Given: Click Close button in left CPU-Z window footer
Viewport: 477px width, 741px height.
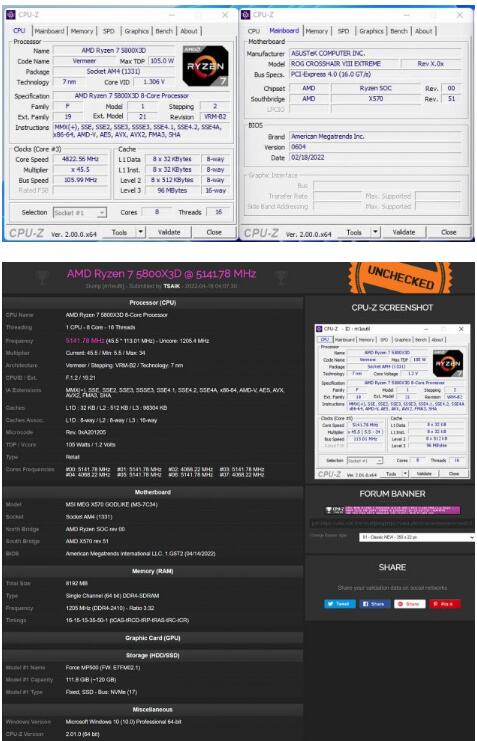Looking at the screenshot, I should tap(214, 232).
